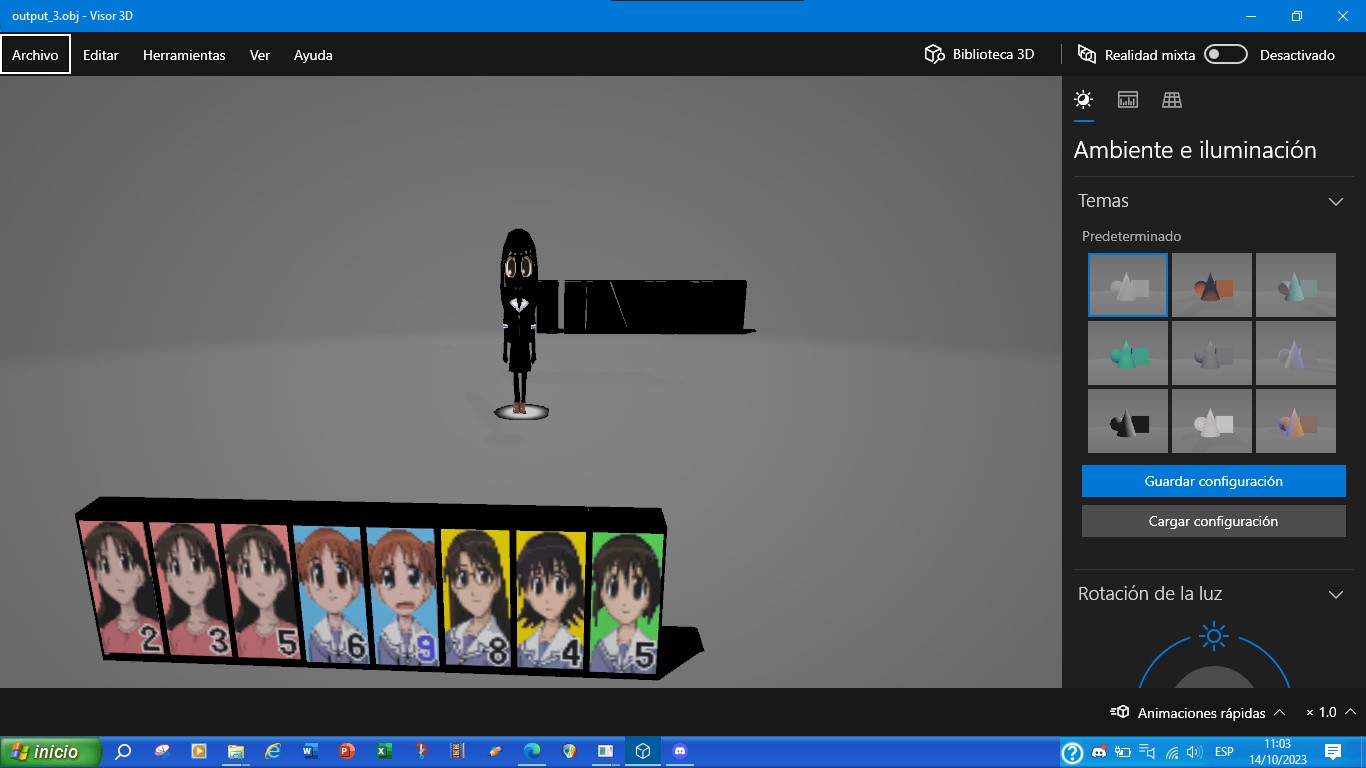The width and height of the screenshot is (1366, 768).
Task: Open the grid and views panel tab
Action: pyautogui.click(x=1172, y=99)
